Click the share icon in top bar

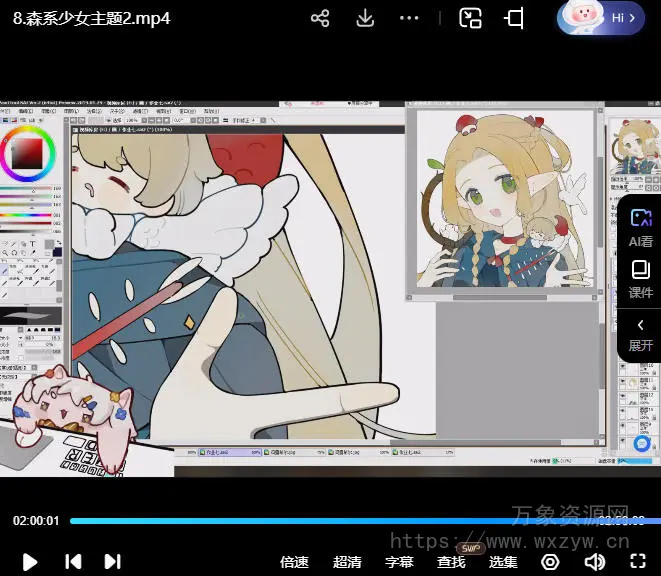(x=320, y=19)
